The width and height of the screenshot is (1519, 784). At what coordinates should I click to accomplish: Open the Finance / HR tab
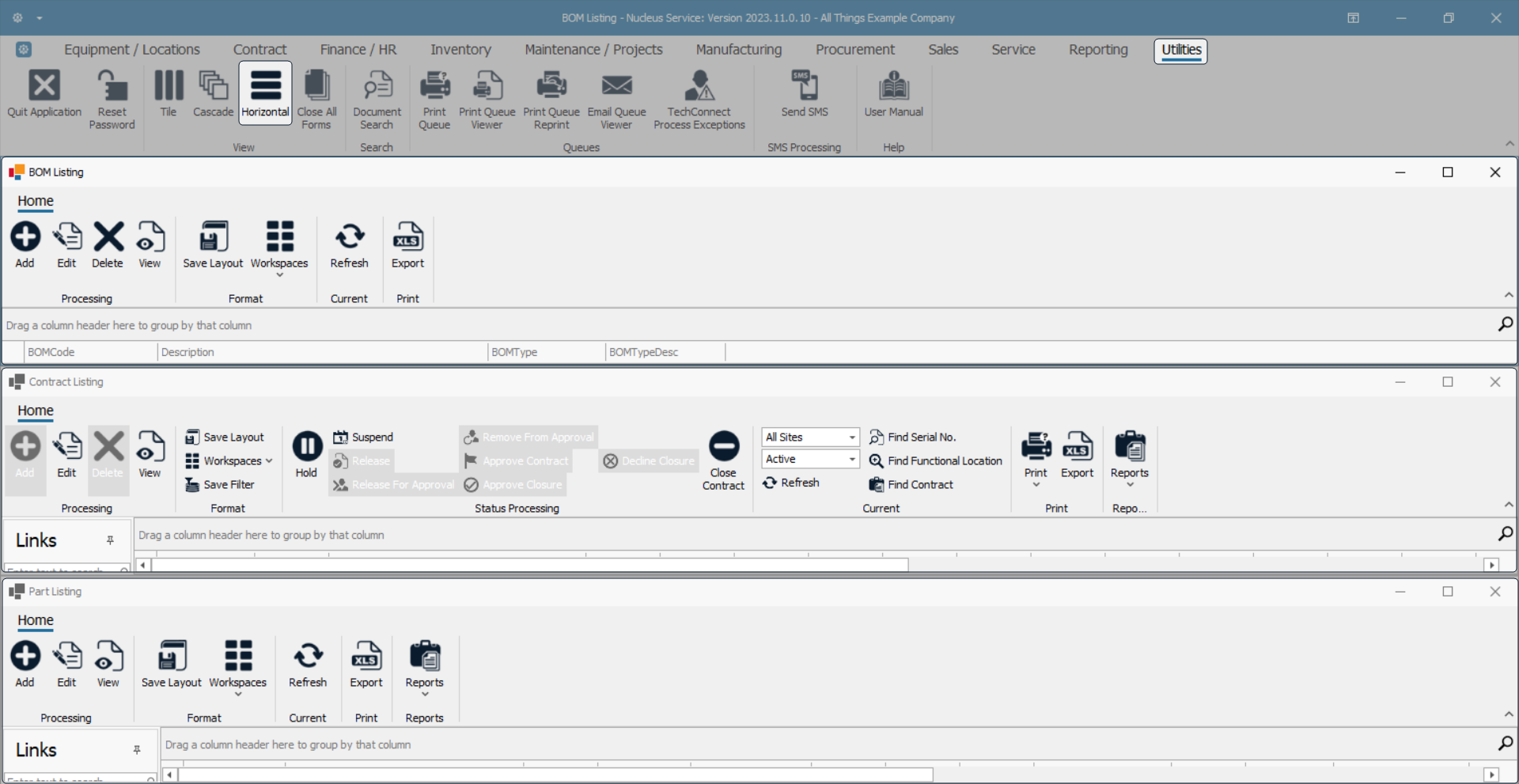pyautogui.click(x=358, y=50)
